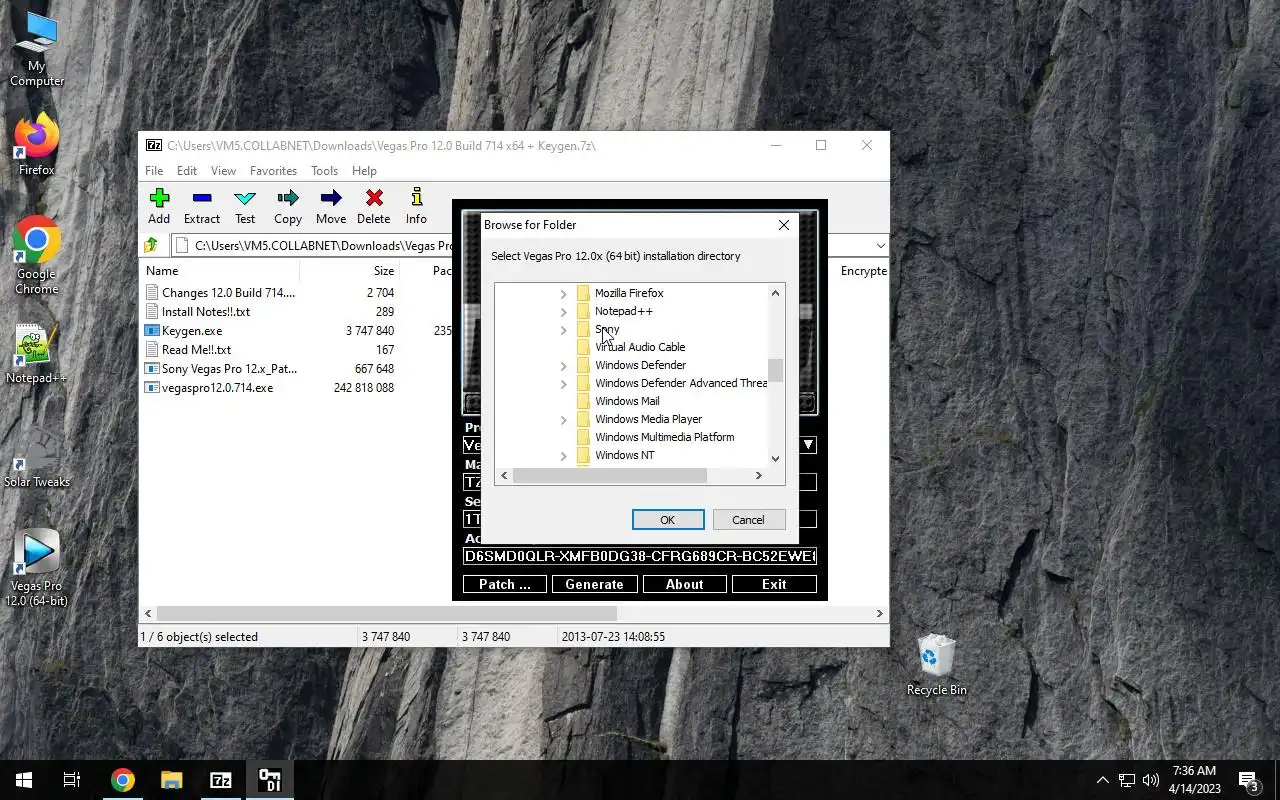Click the Patch button in keygen
The height and width of the screenshot is (800, 1280).
(505, 584)
